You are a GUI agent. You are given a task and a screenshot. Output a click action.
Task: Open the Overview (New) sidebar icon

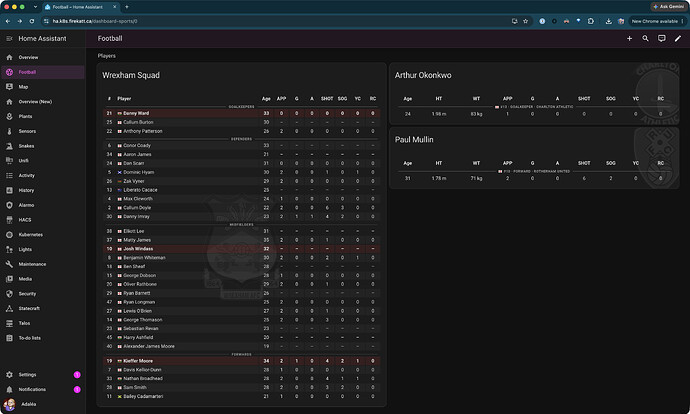[9, 102]
